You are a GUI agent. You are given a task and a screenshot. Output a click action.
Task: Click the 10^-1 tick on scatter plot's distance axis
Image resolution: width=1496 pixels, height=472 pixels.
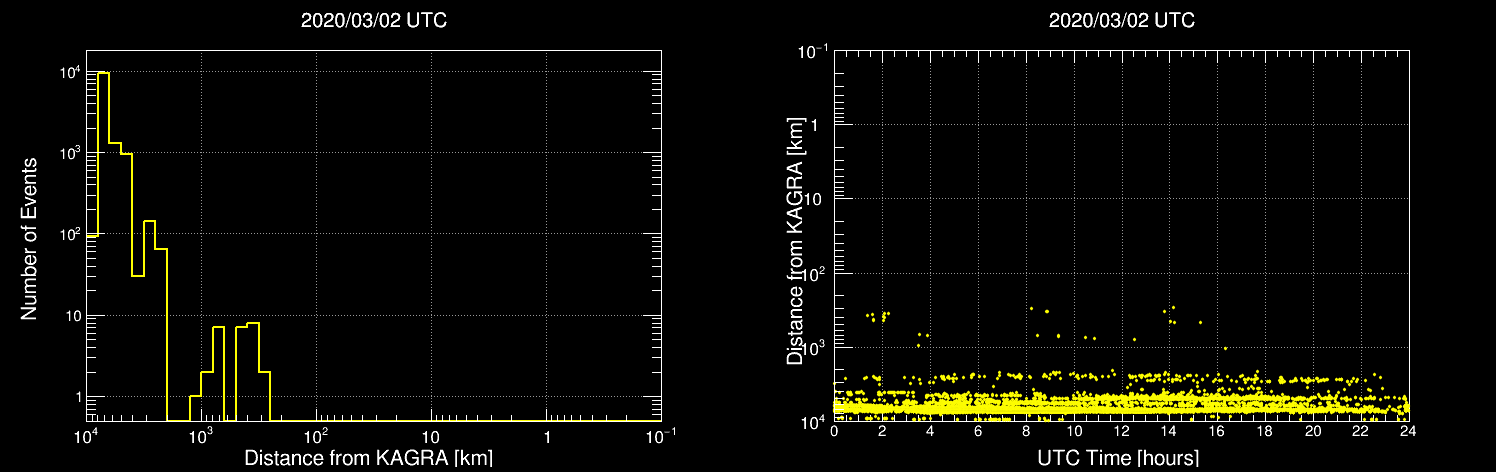pos(812,50)
